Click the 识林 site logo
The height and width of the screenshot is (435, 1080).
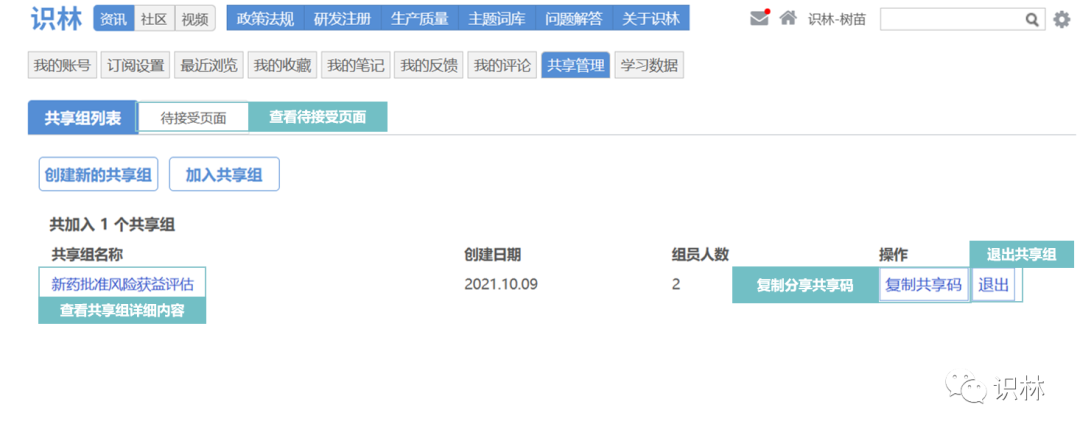pyautogui.click(x=56, y=19)
